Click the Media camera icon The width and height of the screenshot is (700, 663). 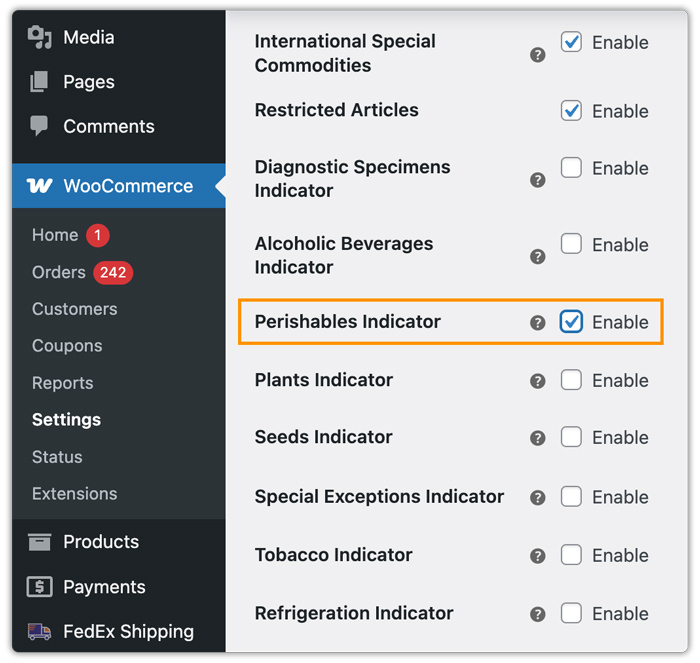coord(39,37)
